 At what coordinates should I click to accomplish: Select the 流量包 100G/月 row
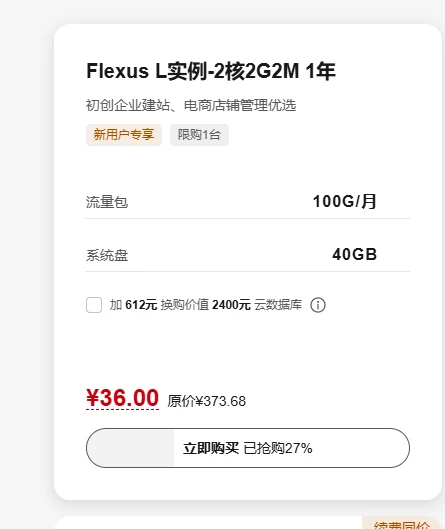(x=248, y=201)
